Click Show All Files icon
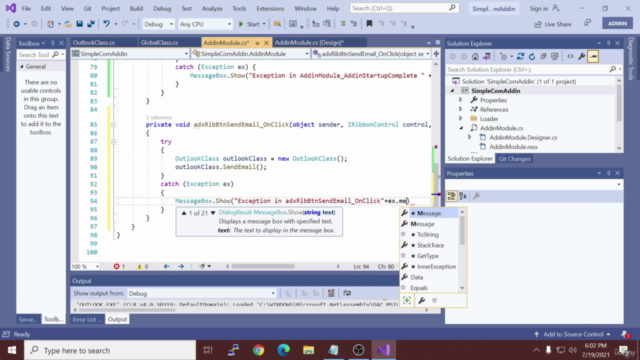 [x=554, y=57]
